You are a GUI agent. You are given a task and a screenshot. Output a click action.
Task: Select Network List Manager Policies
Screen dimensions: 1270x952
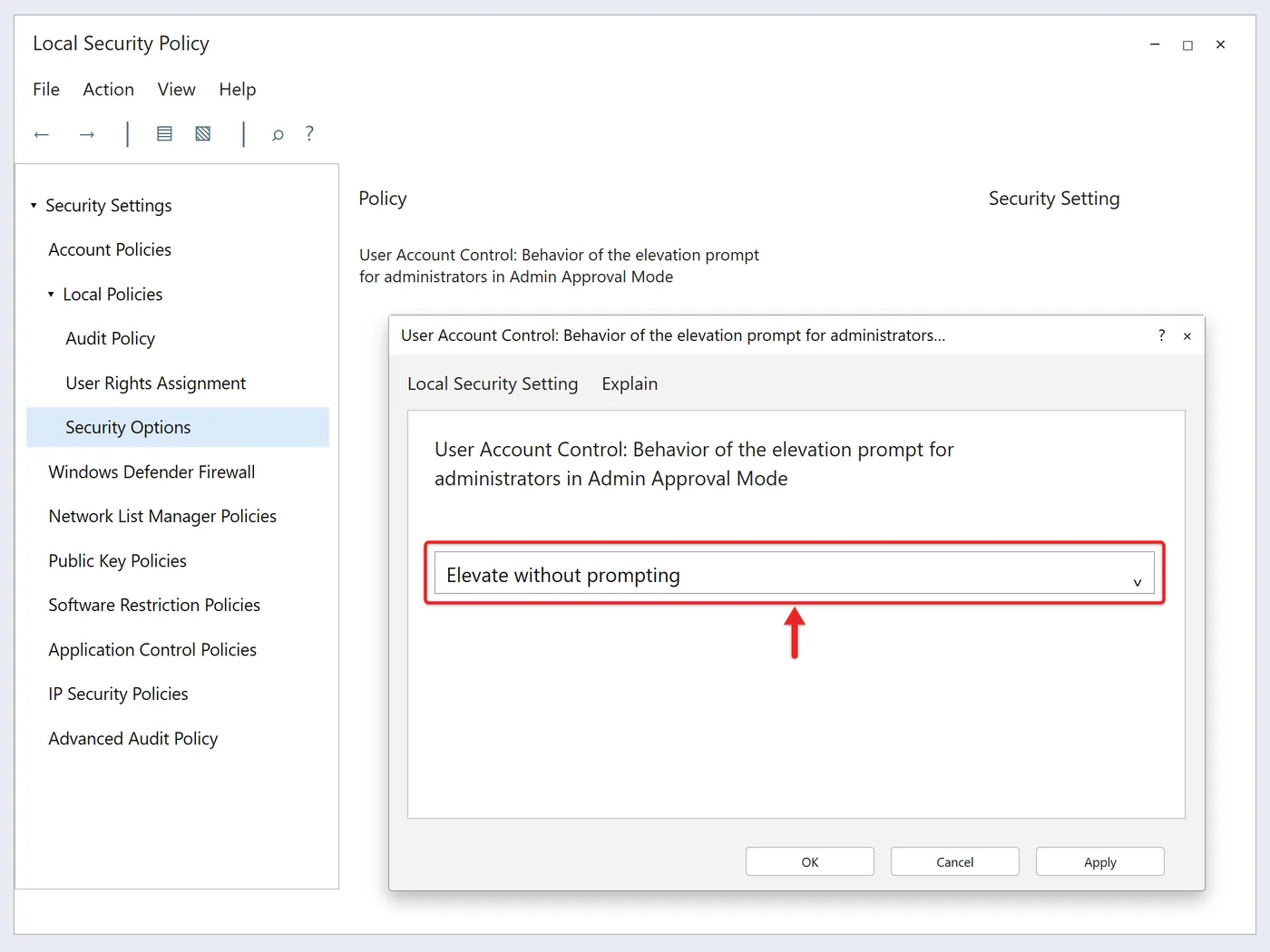[x=162, y=517]
